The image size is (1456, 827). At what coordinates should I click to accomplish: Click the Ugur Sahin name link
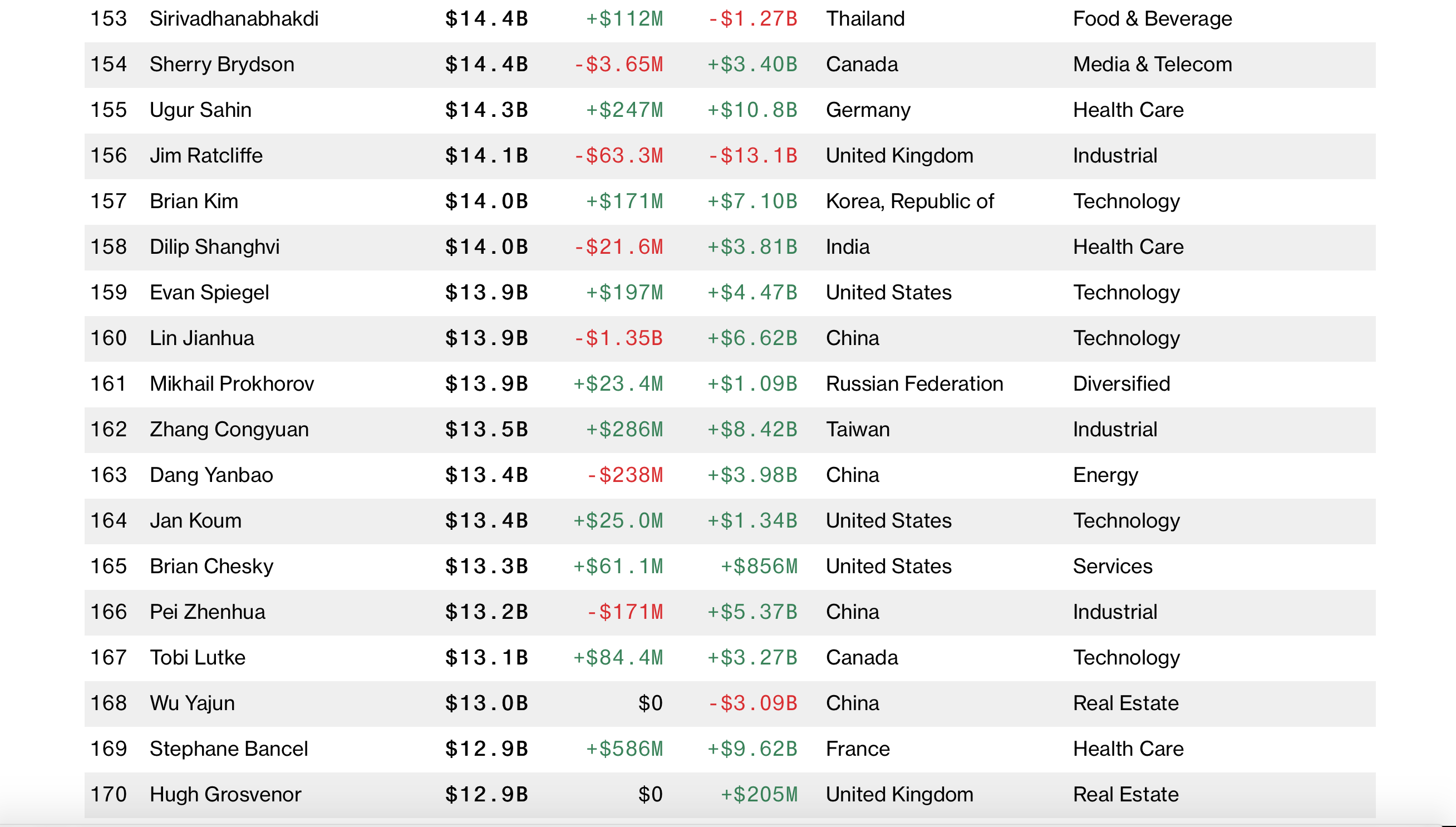click(200, 110)
